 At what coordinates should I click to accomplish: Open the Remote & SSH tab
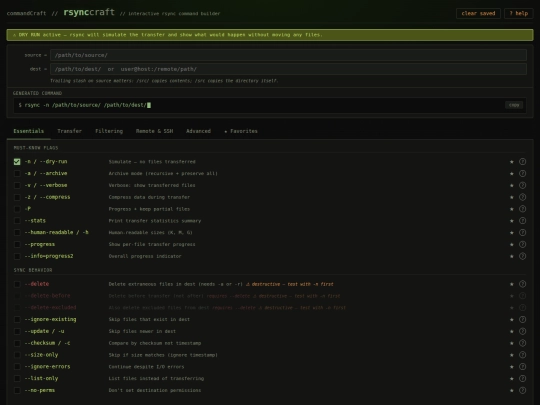coord(154,131)
